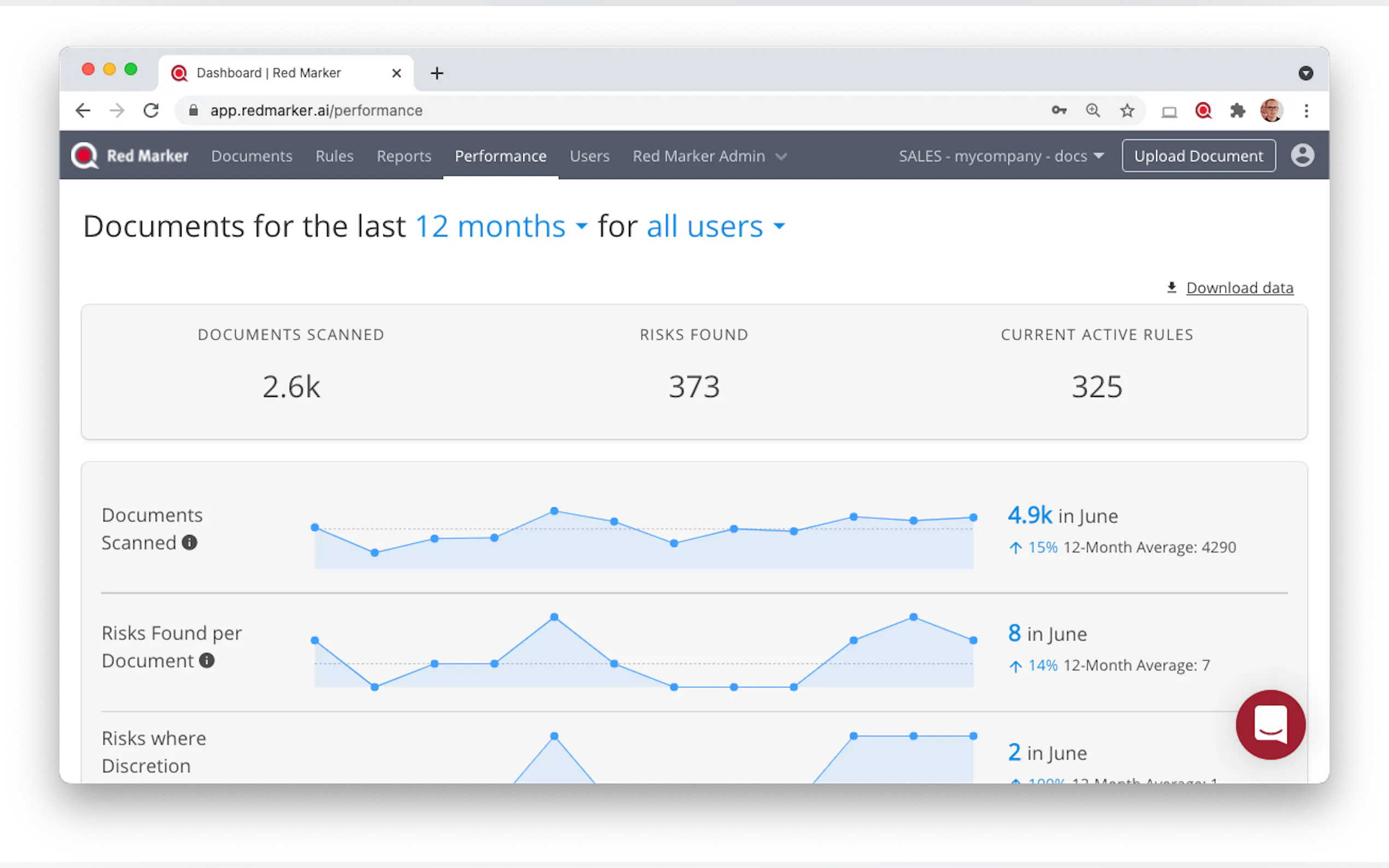1389x868 pixels.
Task: Click info icon next to Documents Scanned
Action: point(190,542)
